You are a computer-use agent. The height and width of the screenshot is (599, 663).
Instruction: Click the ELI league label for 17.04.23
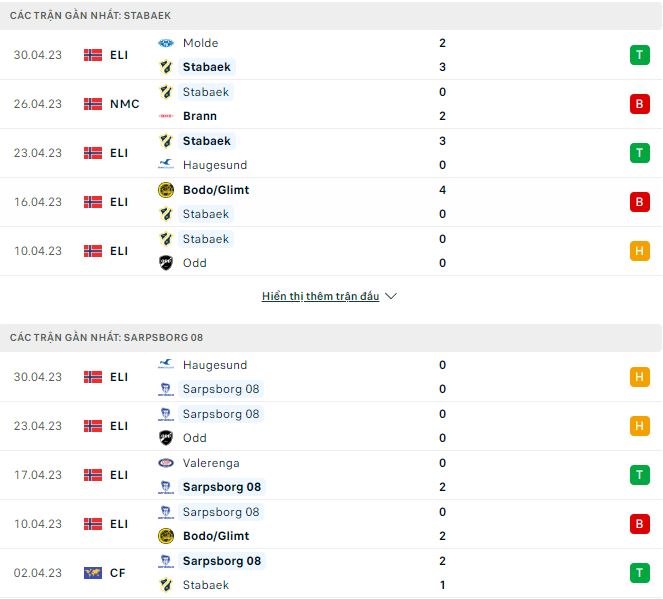click(x=119, y=475)
